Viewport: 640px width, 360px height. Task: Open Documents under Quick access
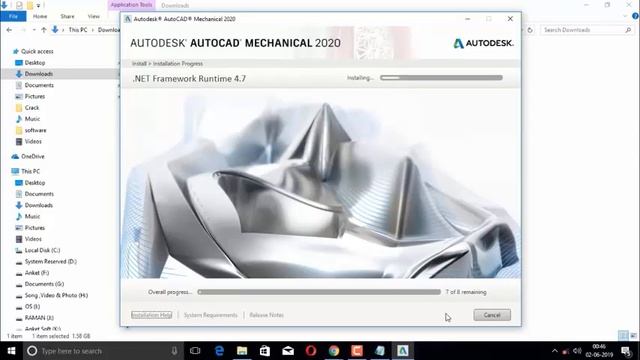[39, 85]
